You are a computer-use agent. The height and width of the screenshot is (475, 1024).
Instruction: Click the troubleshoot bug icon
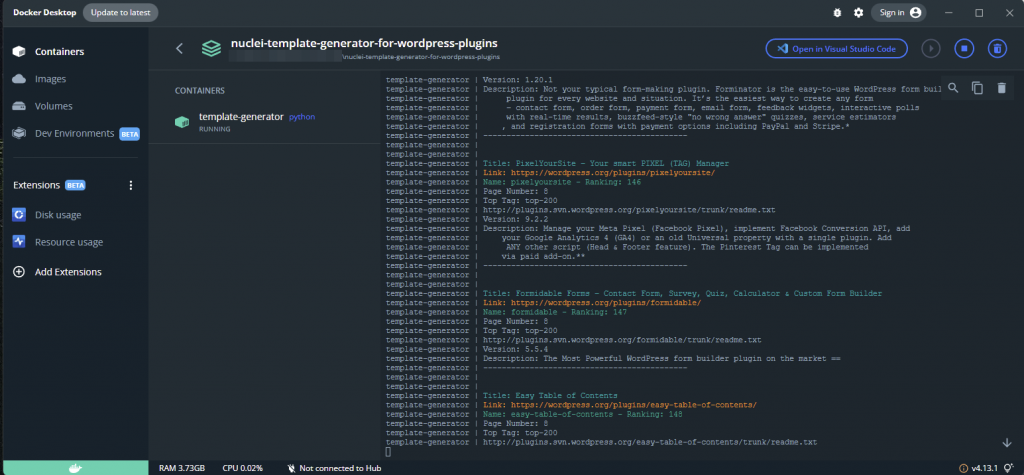(837, 12)
